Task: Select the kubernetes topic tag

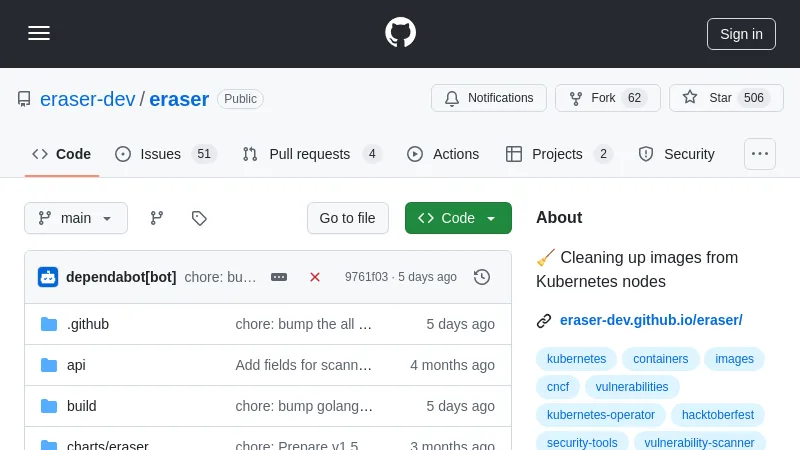Action: point(576,359)
